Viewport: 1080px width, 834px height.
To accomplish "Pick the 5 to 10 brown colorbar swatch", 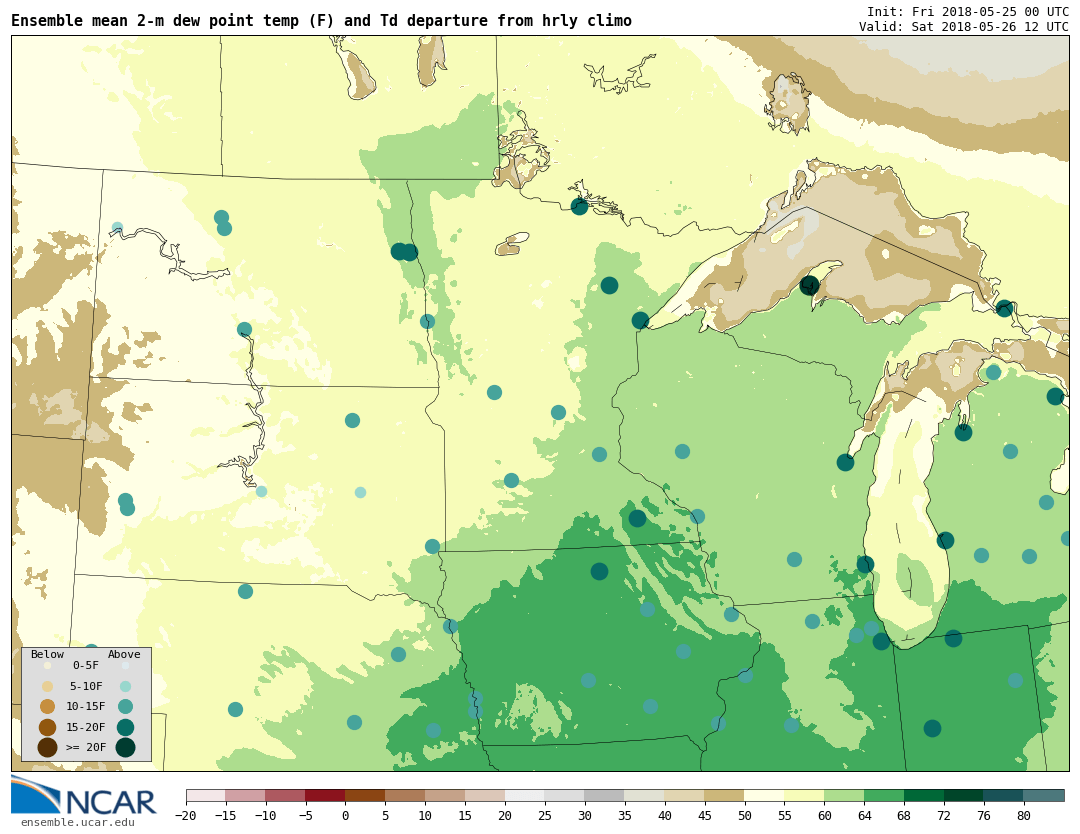I will click(x=406, y=796).
